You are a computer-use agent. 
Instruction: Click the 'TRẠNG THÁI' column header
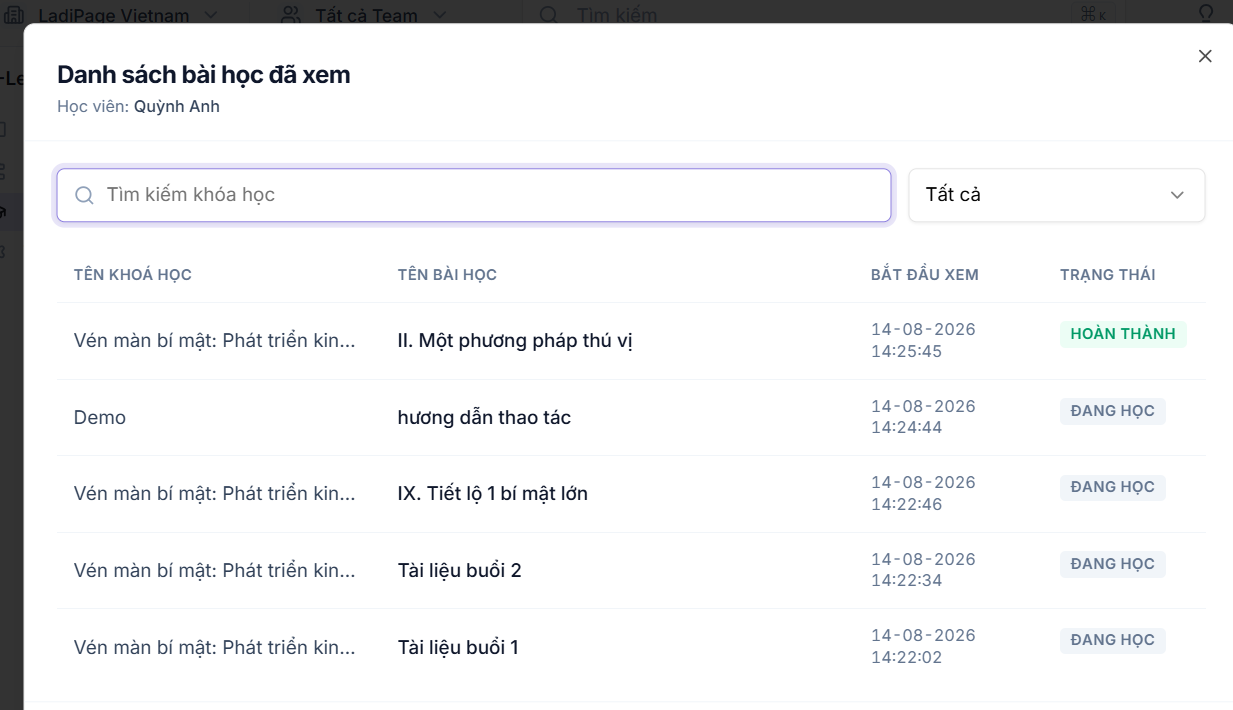point(1108,275)
